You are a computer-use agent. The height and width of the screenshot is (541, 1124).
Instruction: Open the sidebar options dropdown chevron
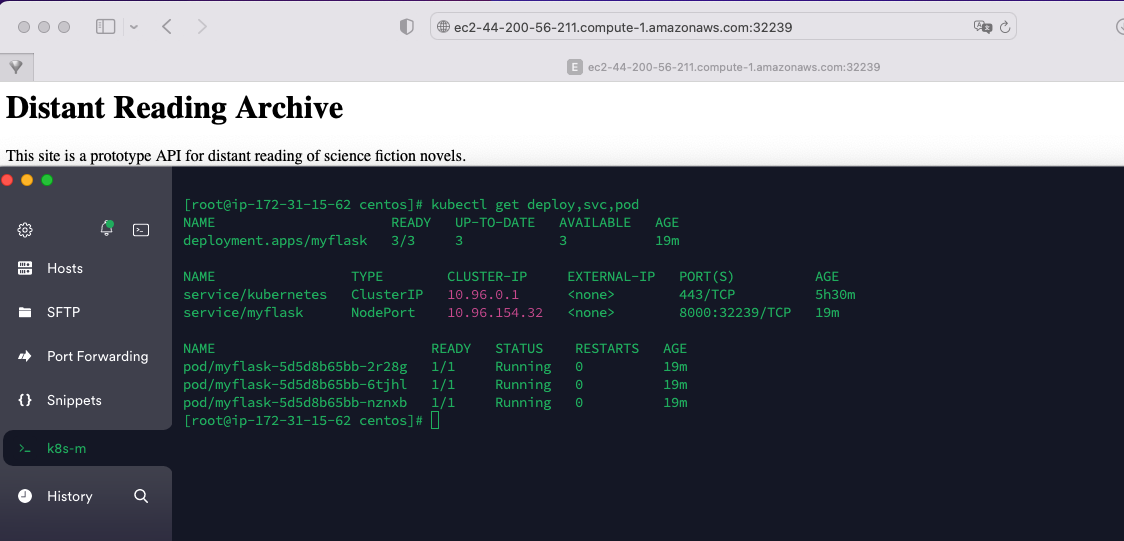[134, 27]
